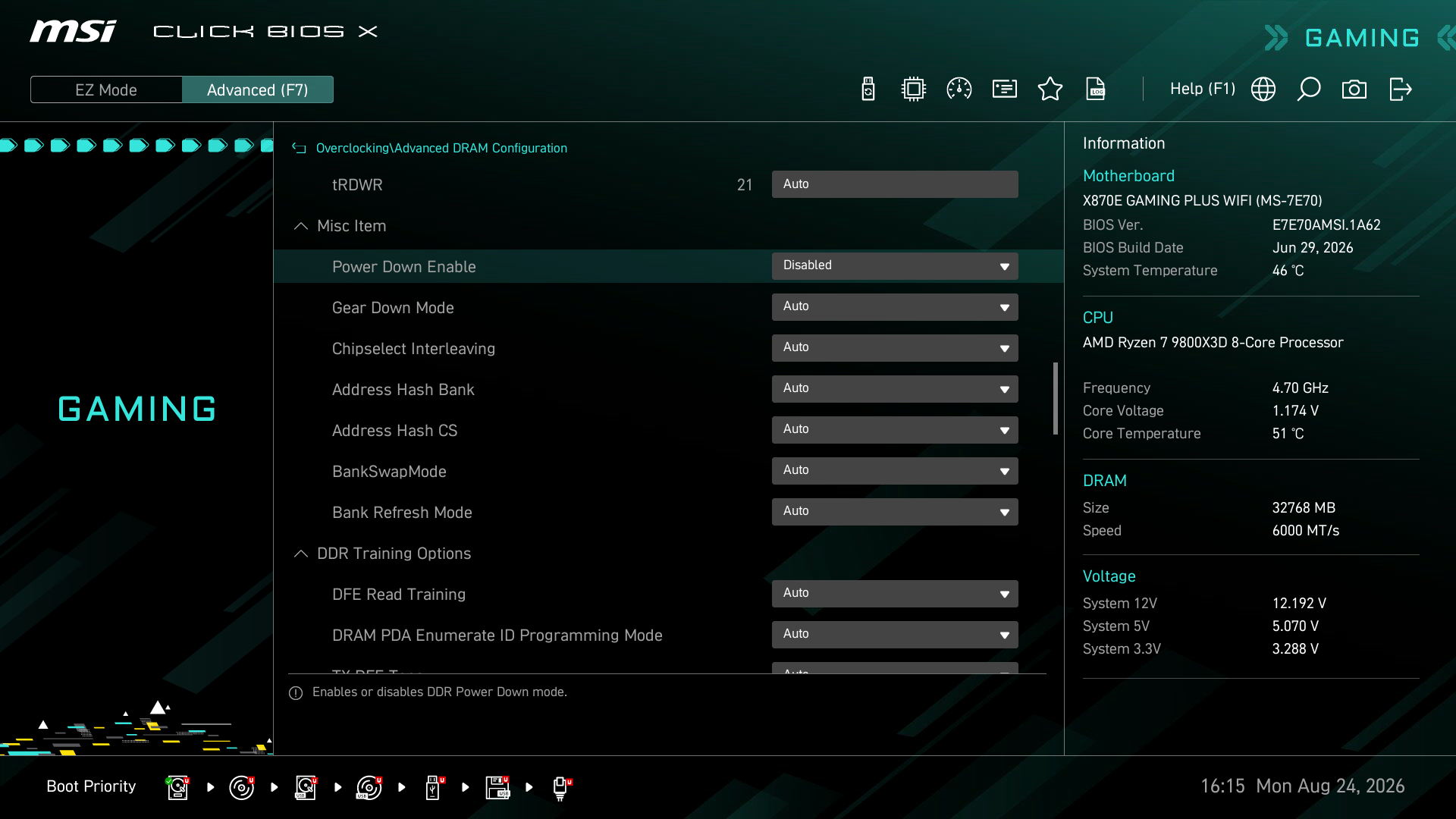Open the DRAM PDA Enumerate ID Programming Mode dropdown
The height and width of the screenshot is (819, 1456).
[895, 635]
